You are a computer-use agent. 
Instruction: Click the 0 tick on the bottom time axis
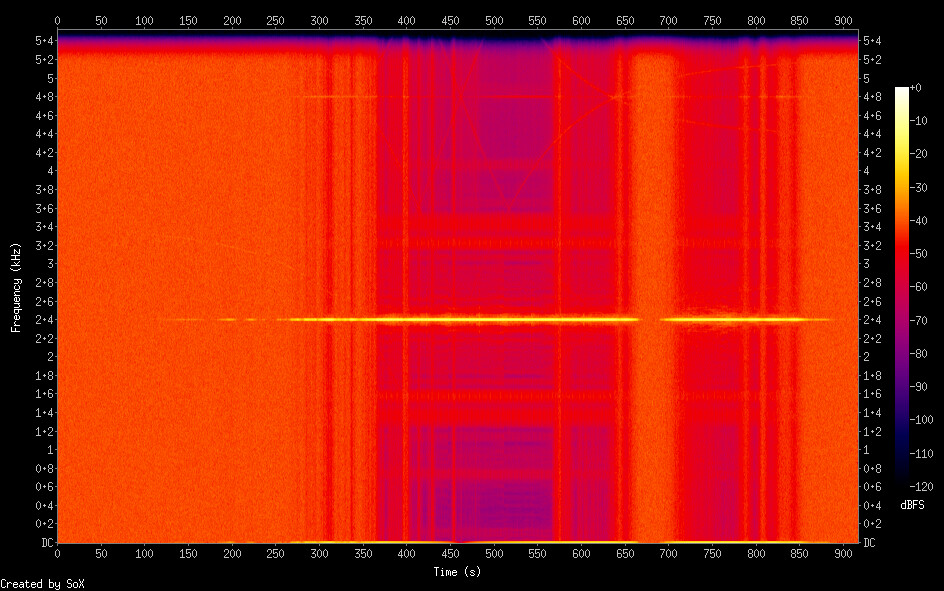57,552
